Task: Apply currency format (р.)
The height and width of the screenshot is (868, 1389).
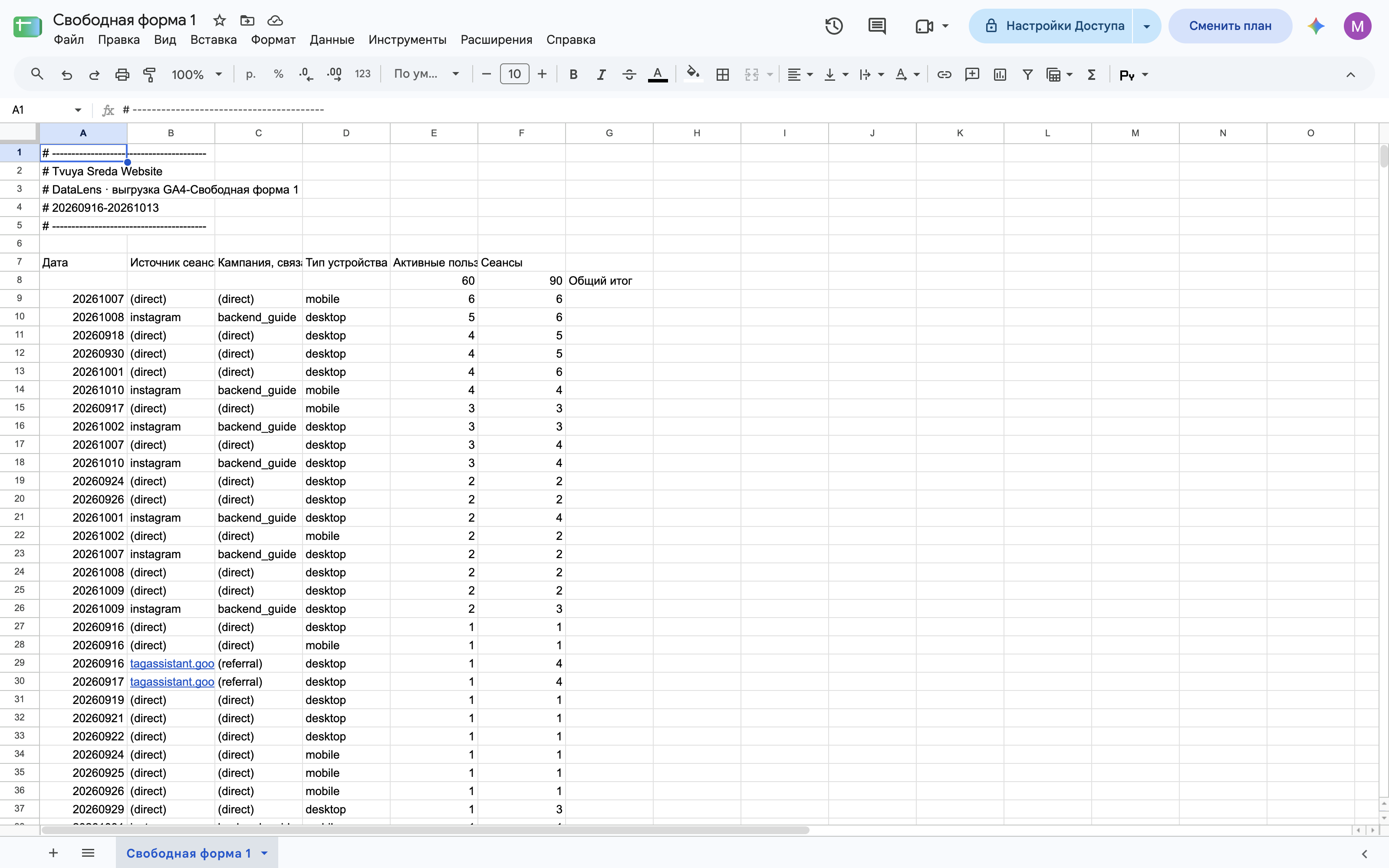Action: coord(251,74)
